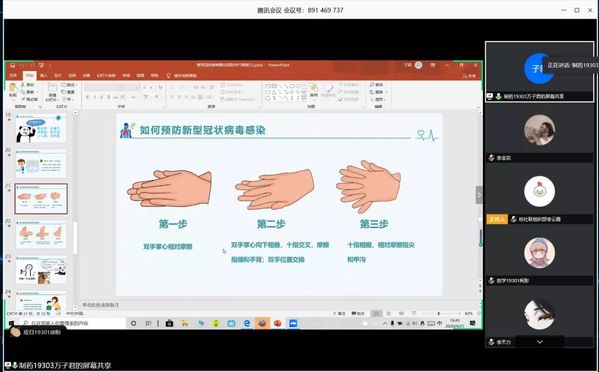Image resolution: width=599 pixels, height=372 pixels.
Task: Collapse the participant sidebar with arrow handle
Action: 479,195
